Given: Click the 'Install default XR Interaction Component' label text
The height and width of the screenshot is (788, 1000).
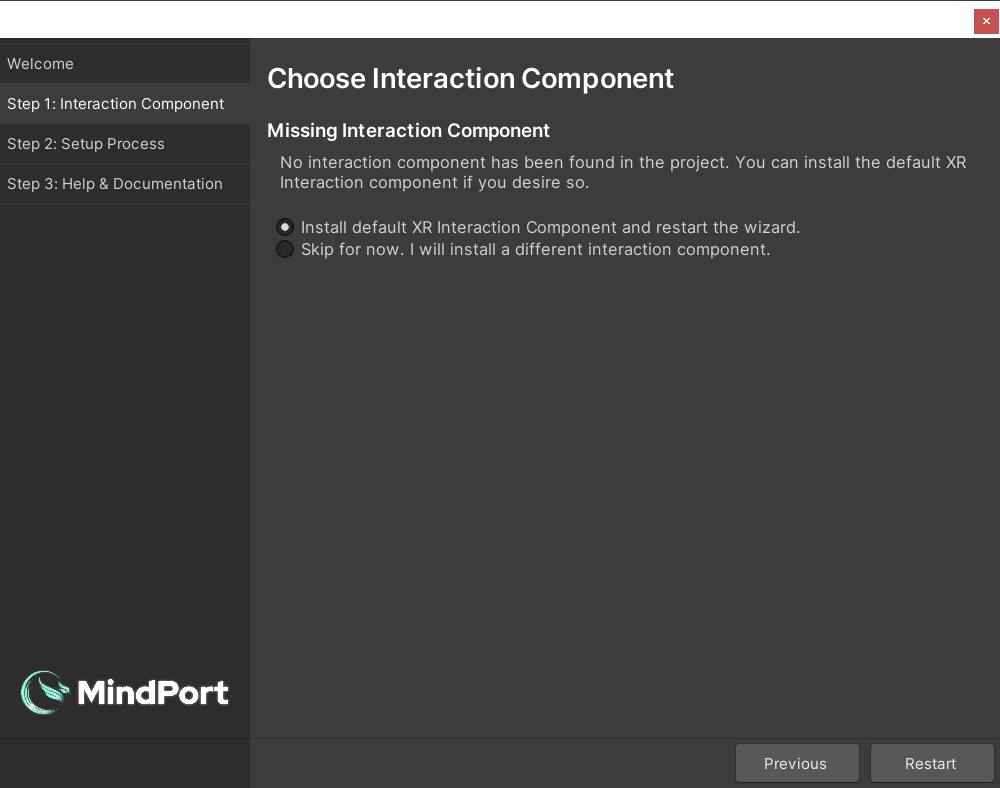Looking at the screenshot, I should 550,227.
